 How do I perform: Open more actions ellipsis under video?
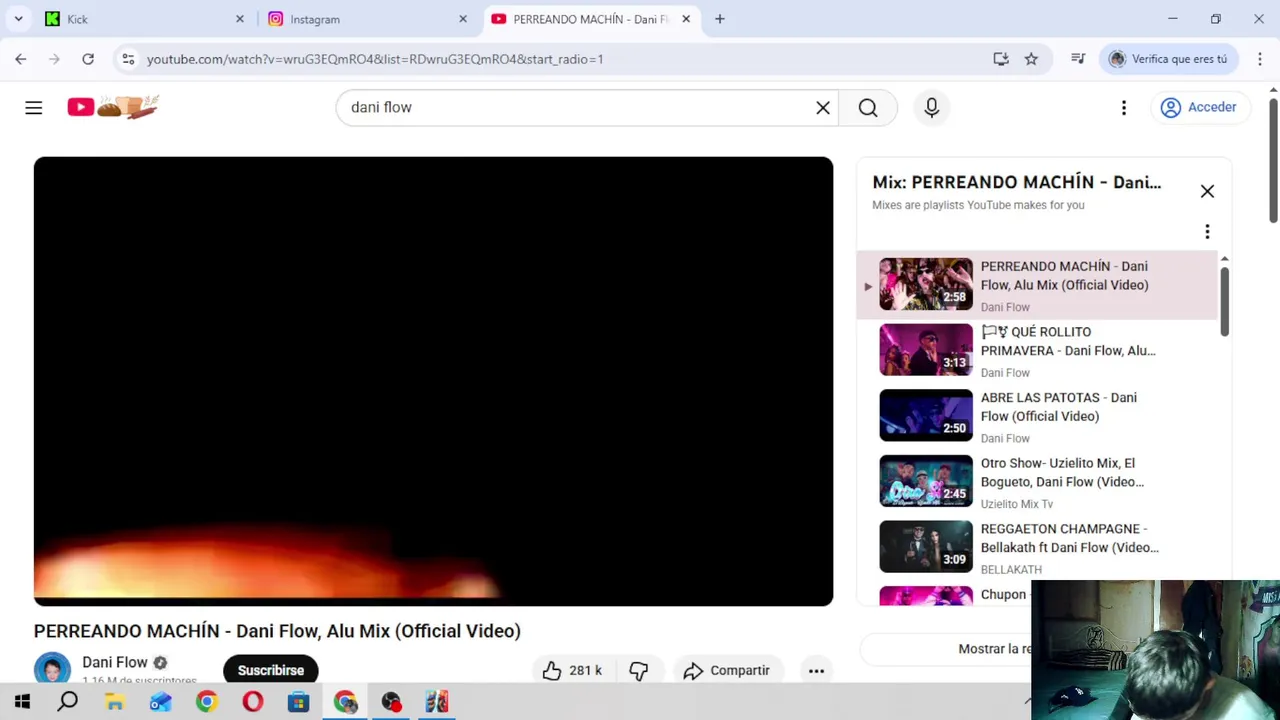816,670
